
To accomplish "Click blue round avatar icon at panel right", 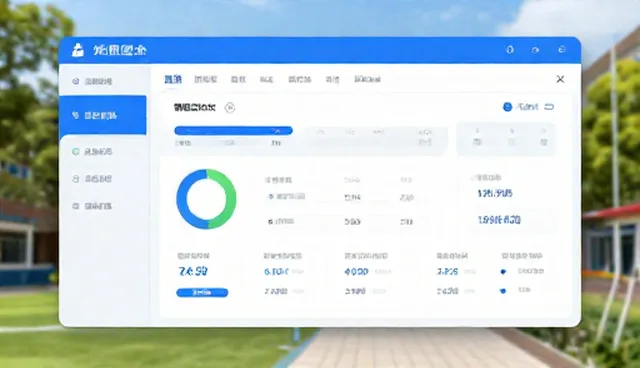I will pos(507,107).
